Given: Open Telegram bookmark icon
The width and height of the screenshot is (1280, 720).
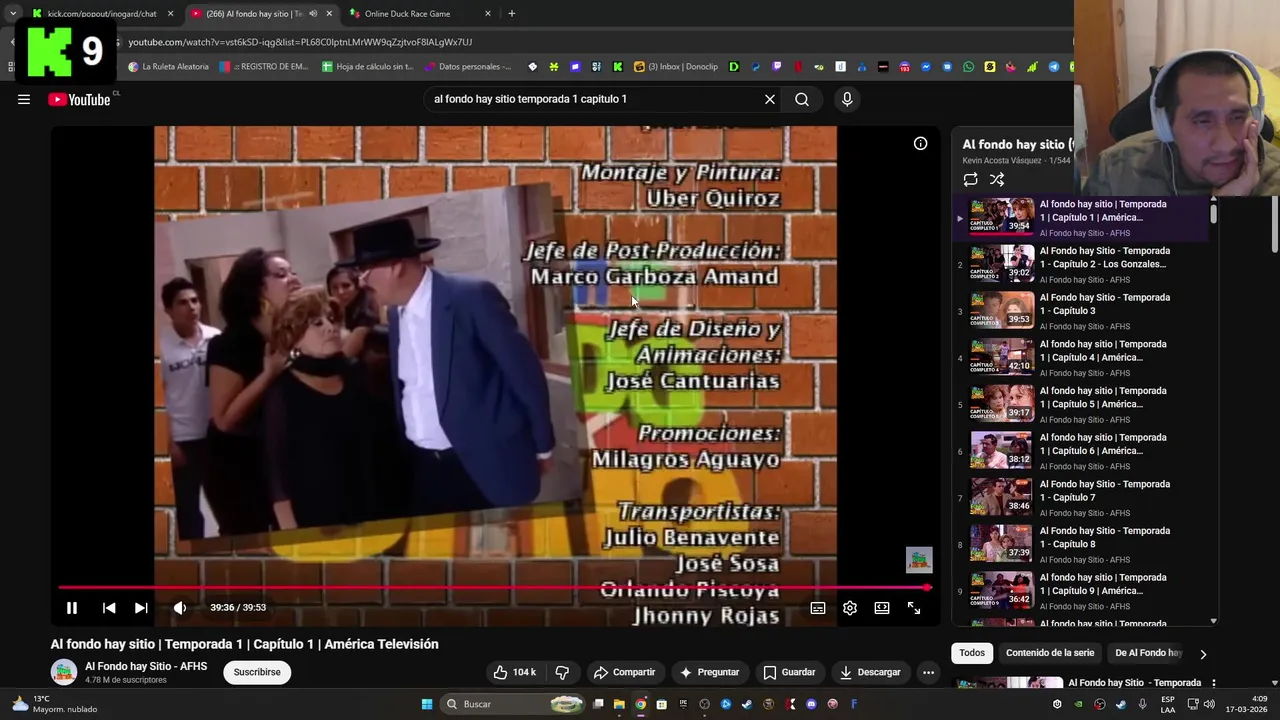Looking at the screenshot, I should 1053,67.
